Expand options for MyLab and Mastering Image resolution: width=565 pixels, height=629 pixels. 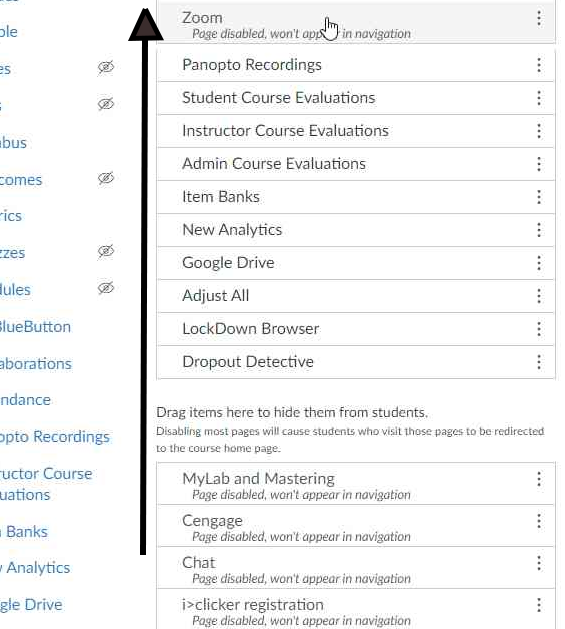pos(539,479)
